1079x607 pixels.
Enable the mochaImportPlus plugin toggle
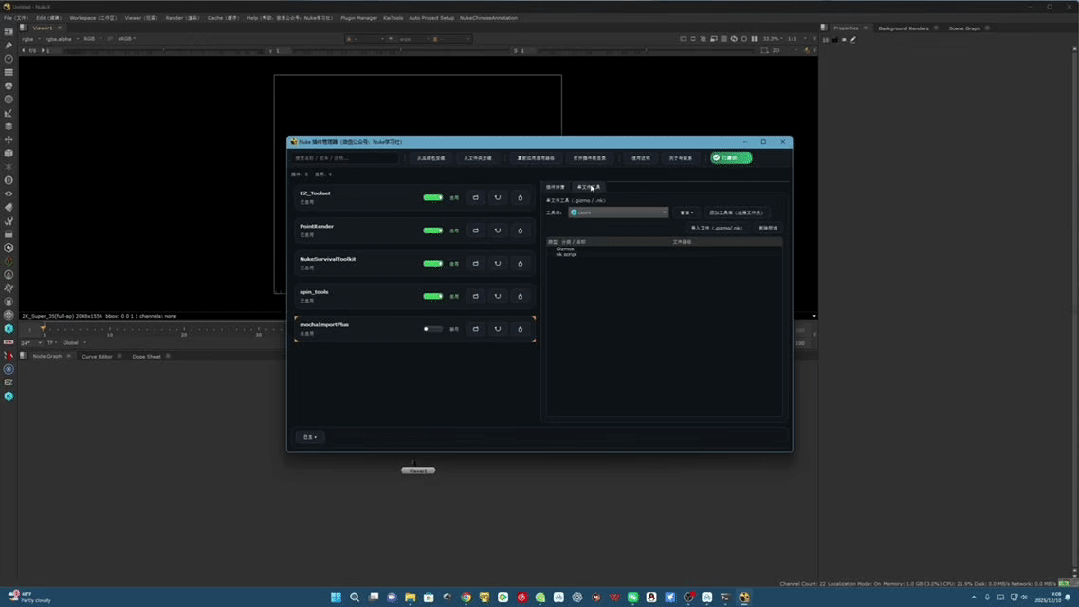pyautogui.click(x=433, y=329)
